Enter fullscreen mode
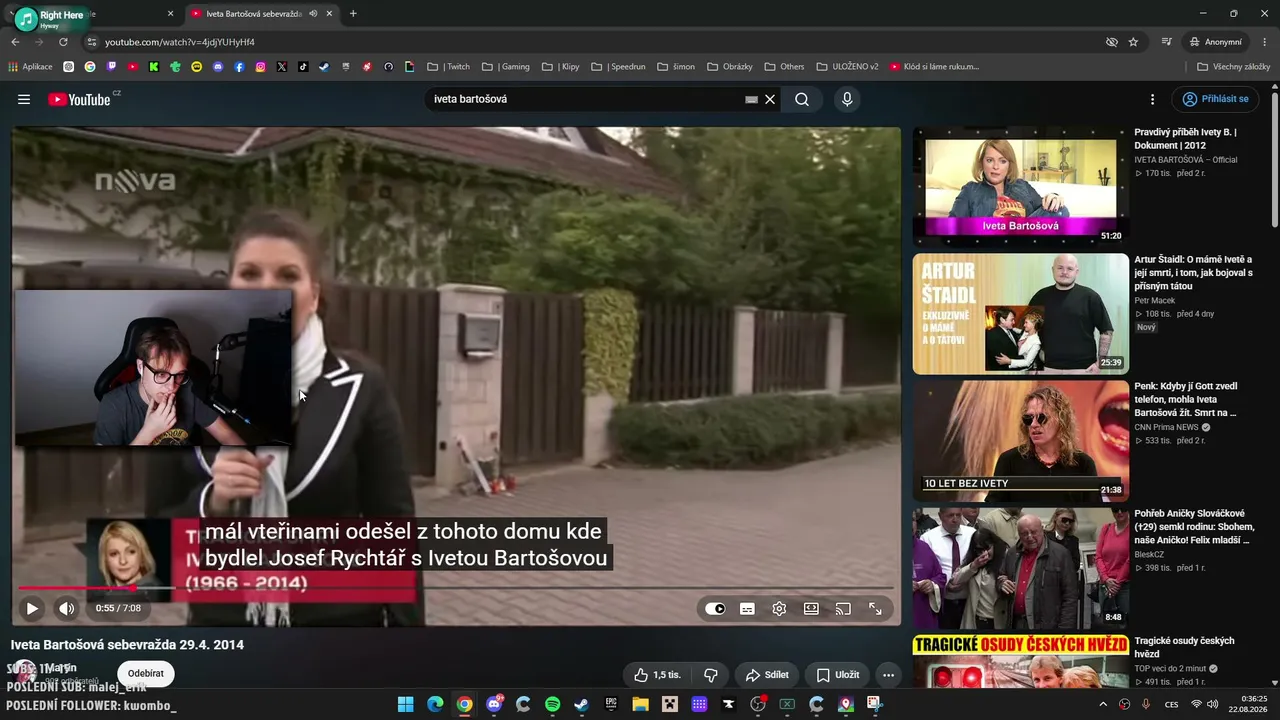Image resolution: width=1280 pixels, height=720 pixels. [875, 608]
